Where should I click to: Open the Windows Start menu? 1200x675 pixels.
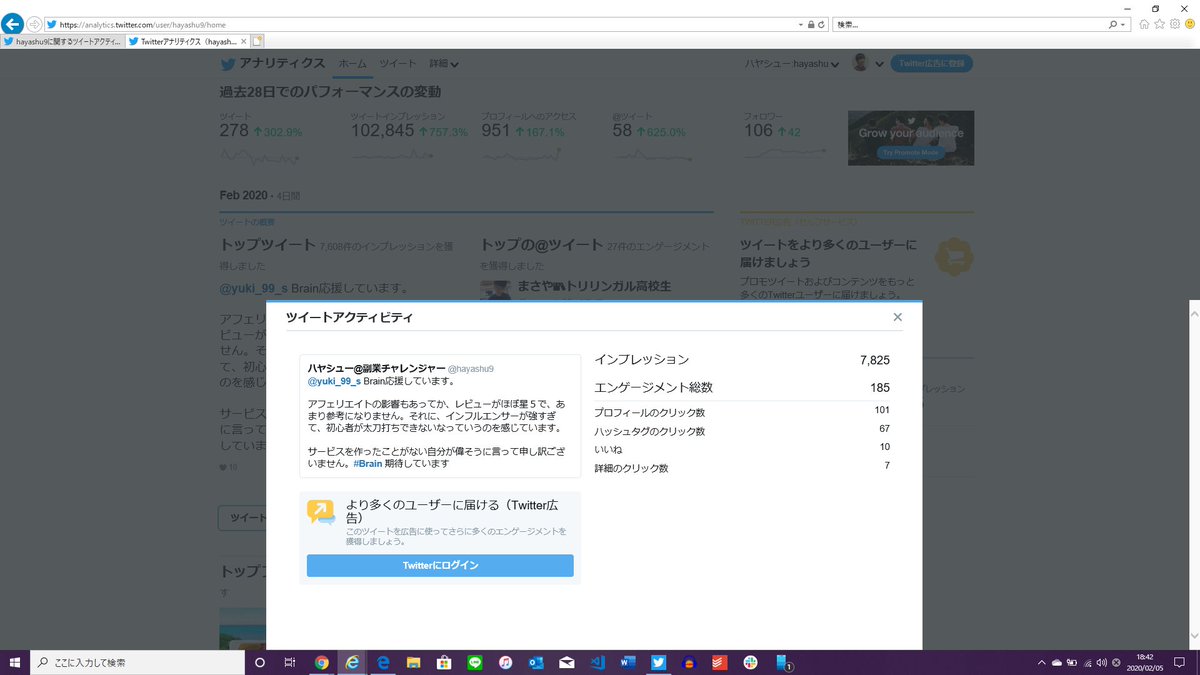15,662
